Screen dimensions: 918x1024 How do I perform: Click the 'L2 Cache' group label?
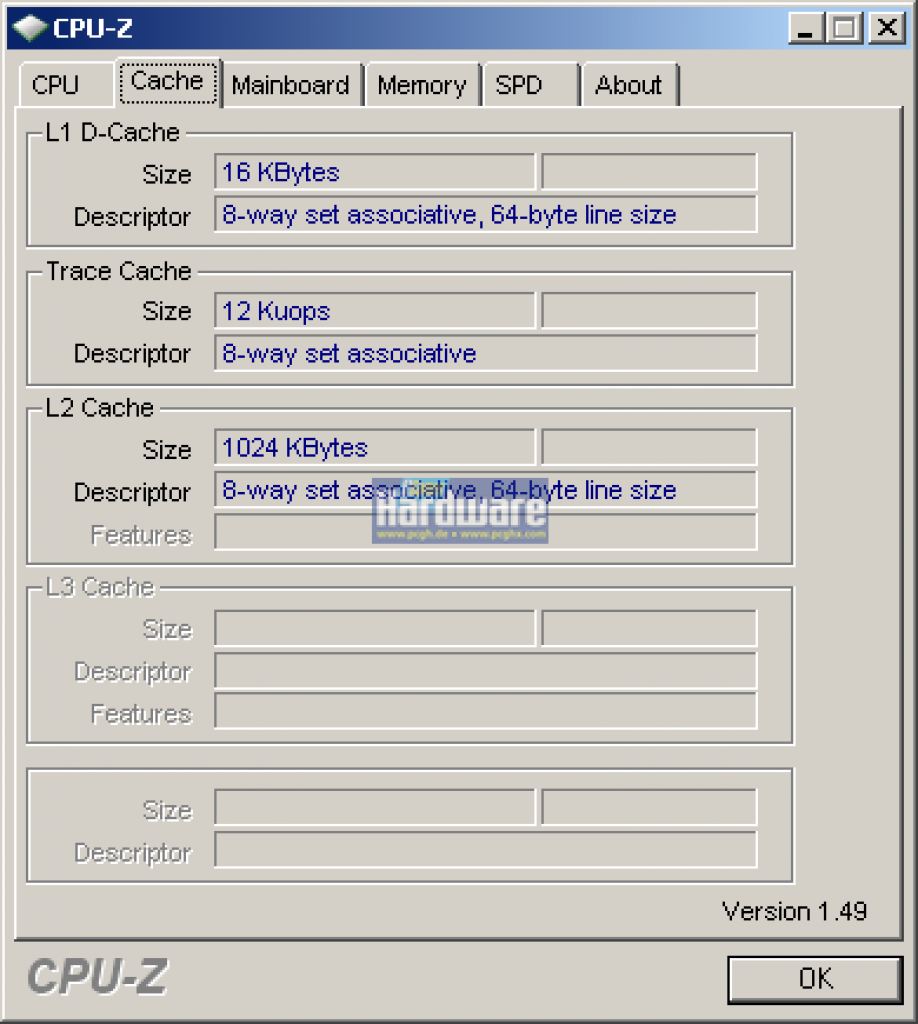[99, 408]
